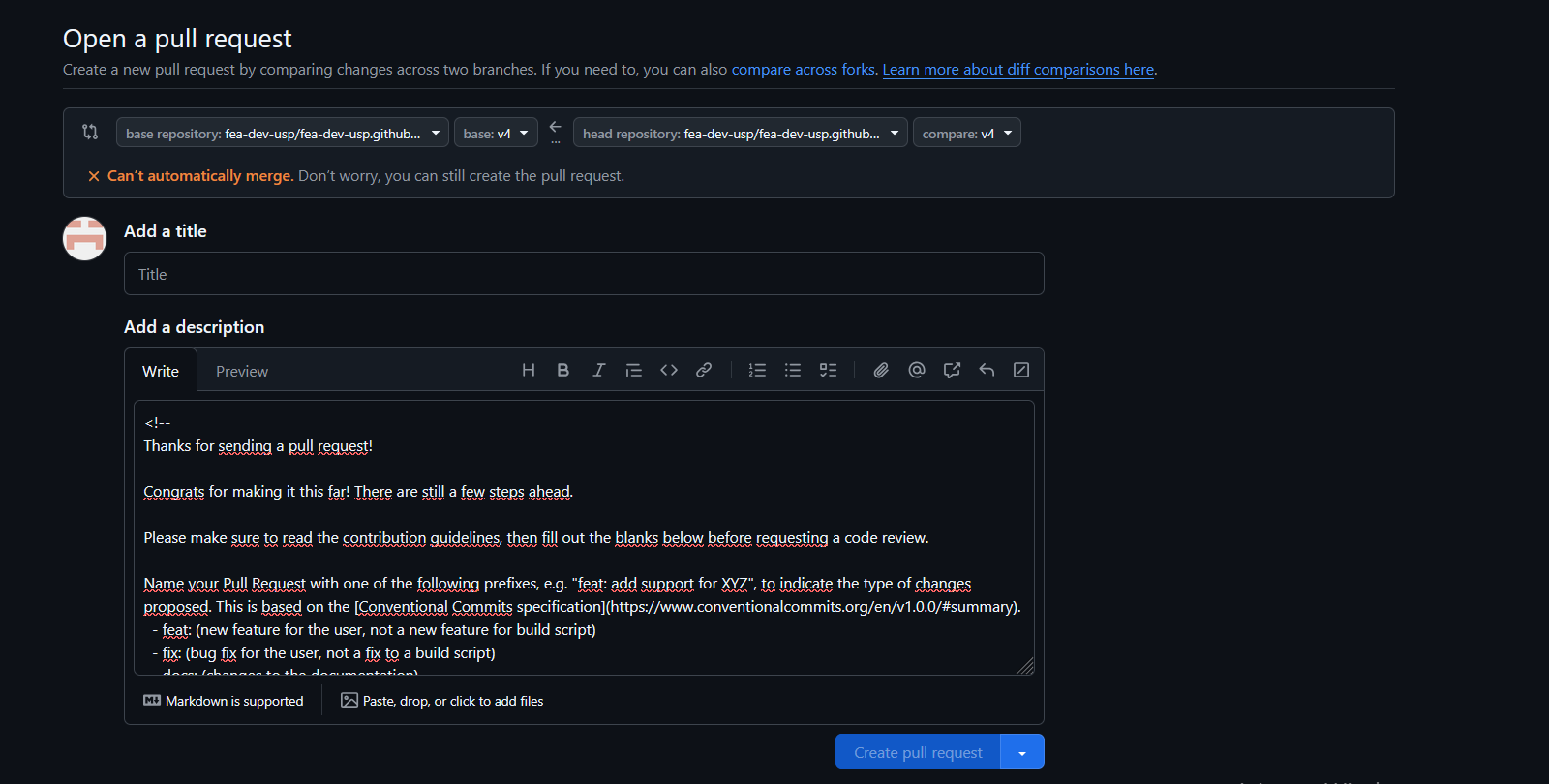
Task: Switch to the Preview tab
Action: tap(242, 371)
